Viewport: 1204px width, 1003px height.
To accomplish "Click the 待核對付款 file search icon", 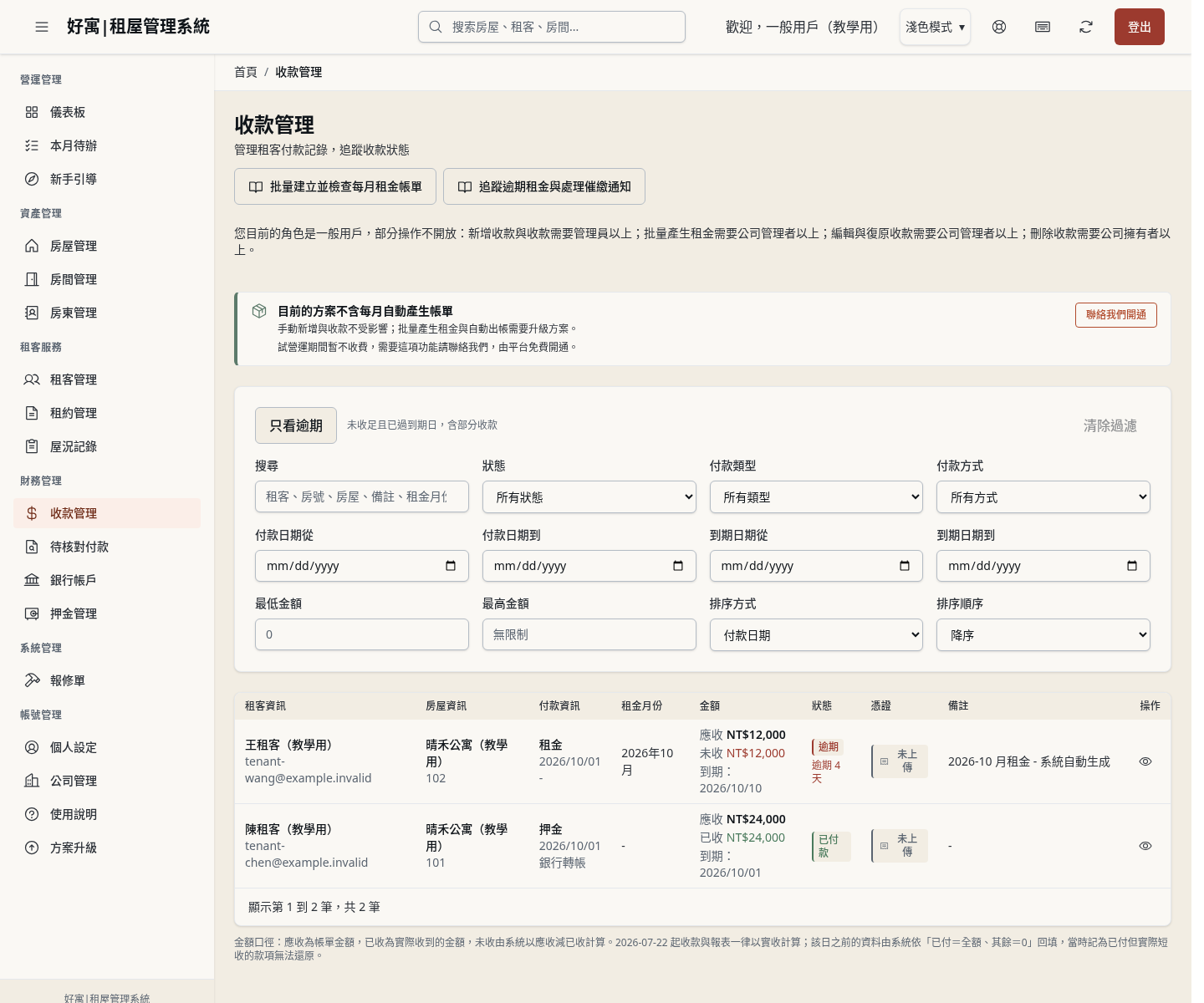I will (x=32, y=547).
